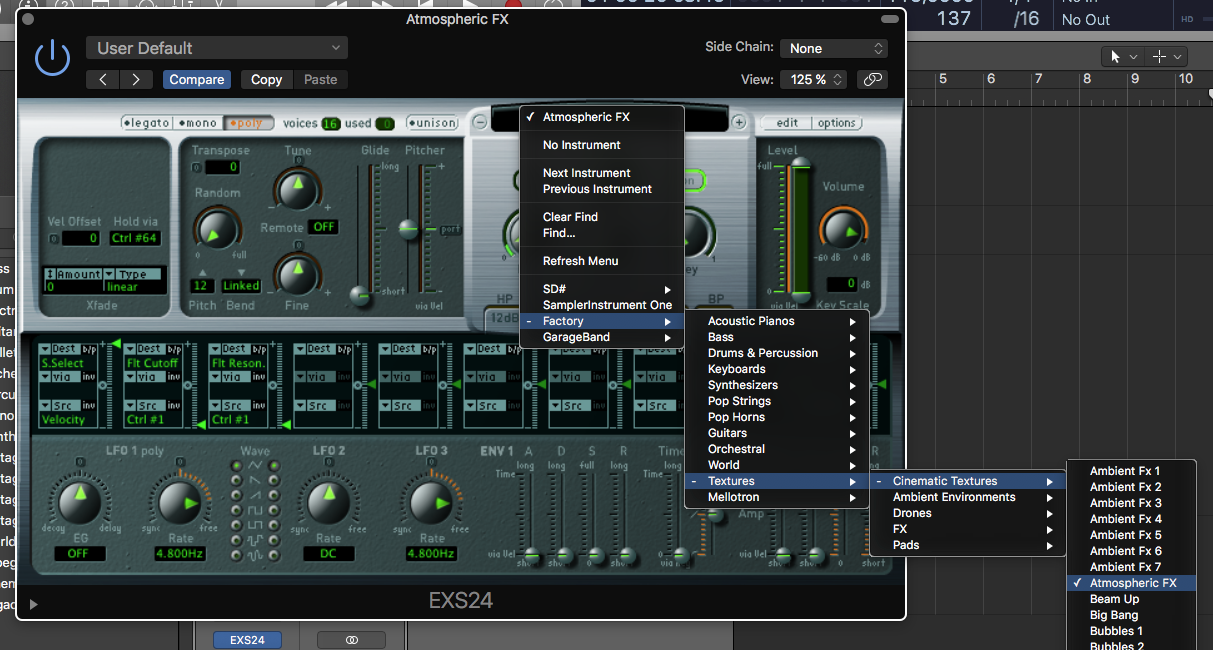The height and width of the screenshot is (650, 1213).
Task: Choose Refresh Menu in the instrument menu
Action: point(580,261)
